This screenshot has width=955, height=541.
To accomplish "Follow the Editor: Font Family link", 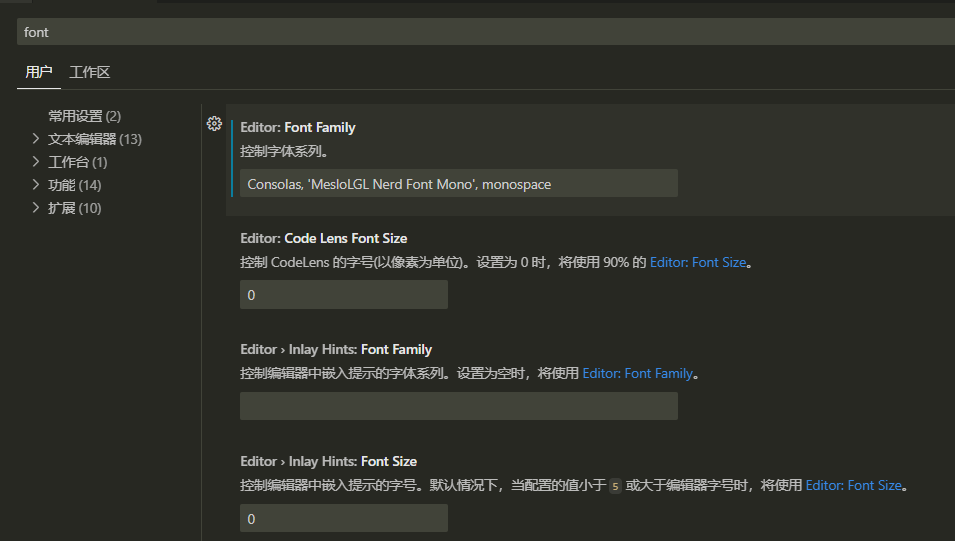I will pos(637,373).
